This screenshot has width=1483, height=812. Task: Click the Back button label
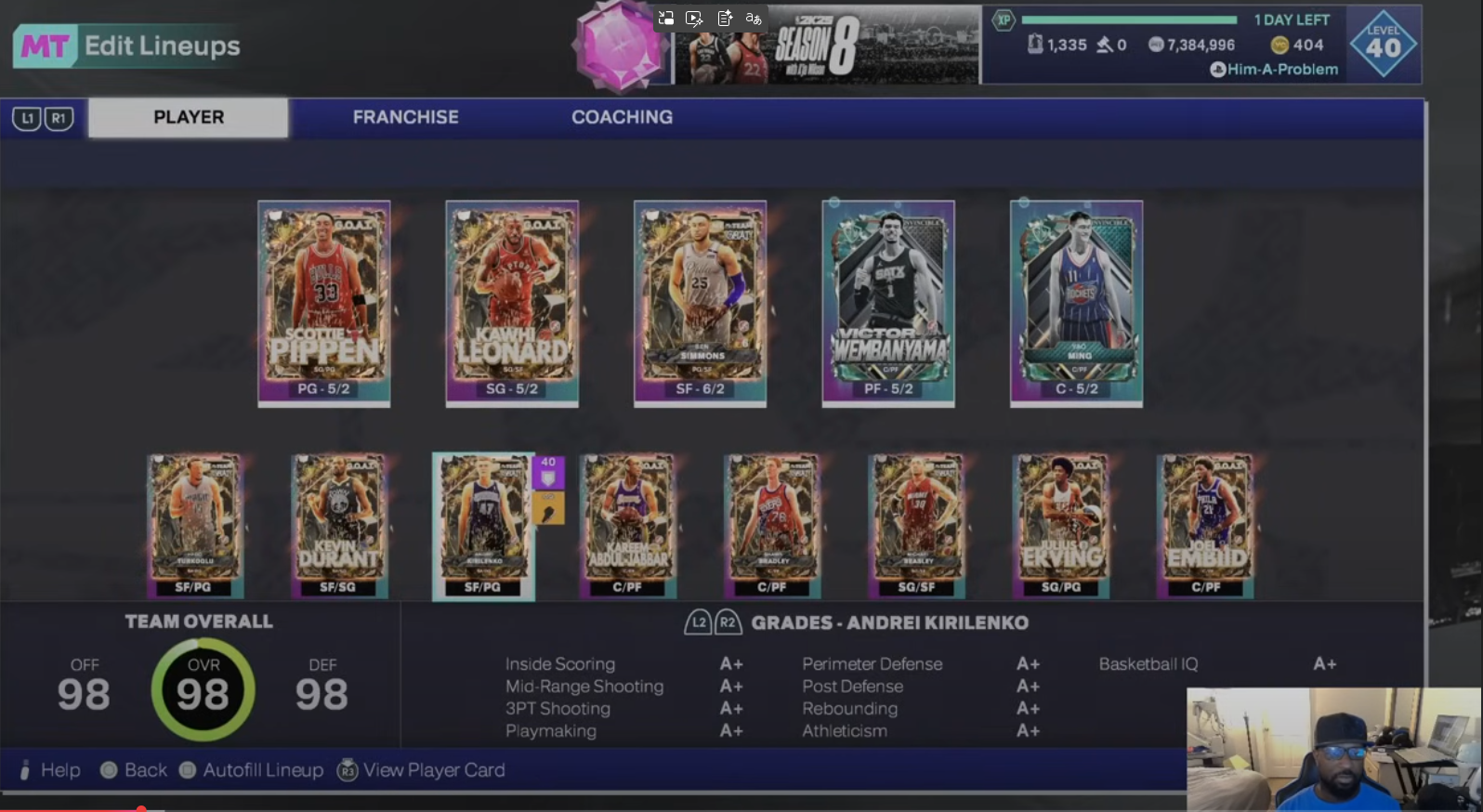point(146,770)
